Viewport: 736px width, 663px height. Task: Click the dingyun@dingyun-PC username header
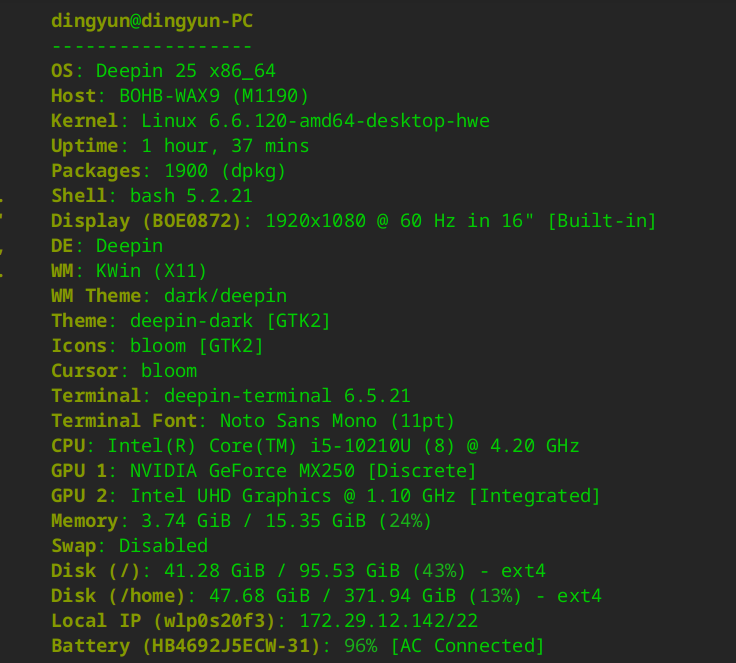tap(152, 21)
